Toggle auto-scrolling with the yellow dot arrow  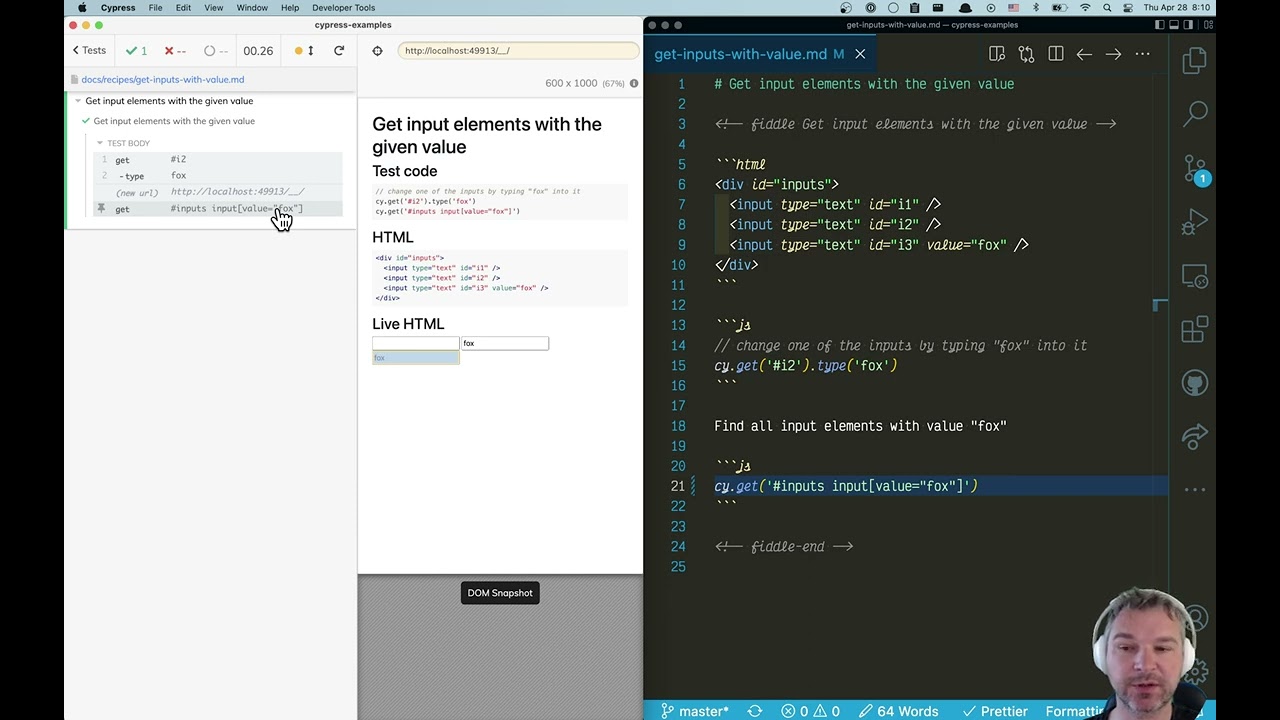[x=304, y=50]
